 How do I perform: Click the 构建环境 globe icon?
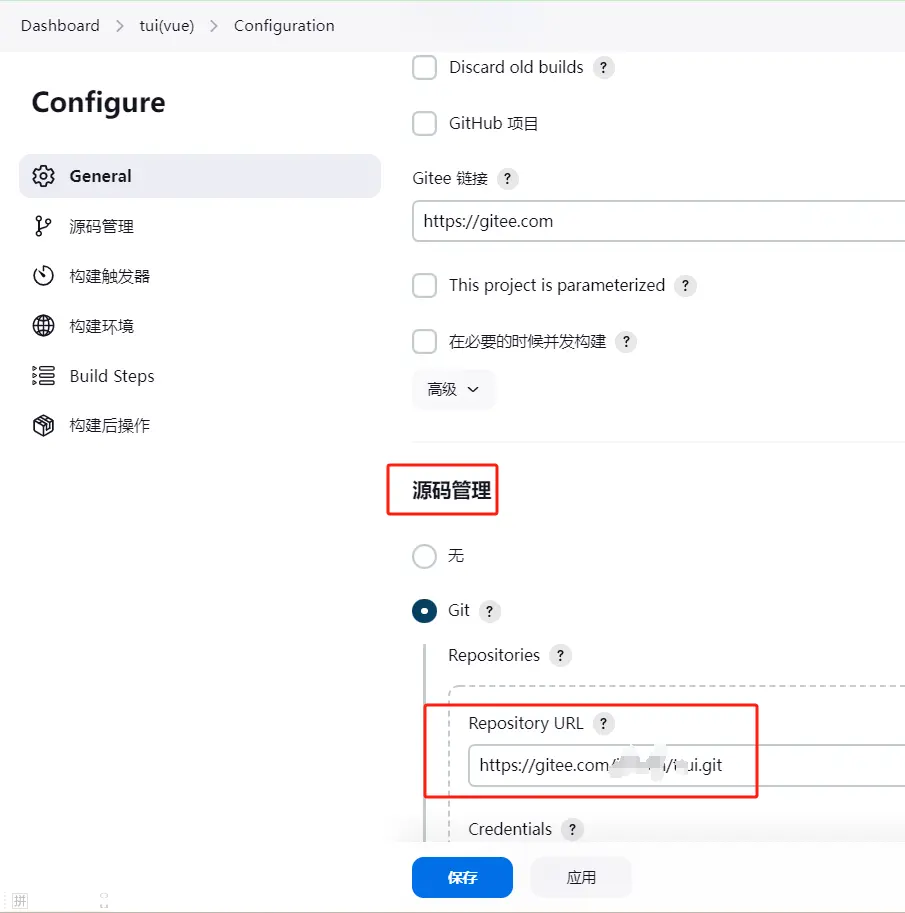tap(43, 326)
